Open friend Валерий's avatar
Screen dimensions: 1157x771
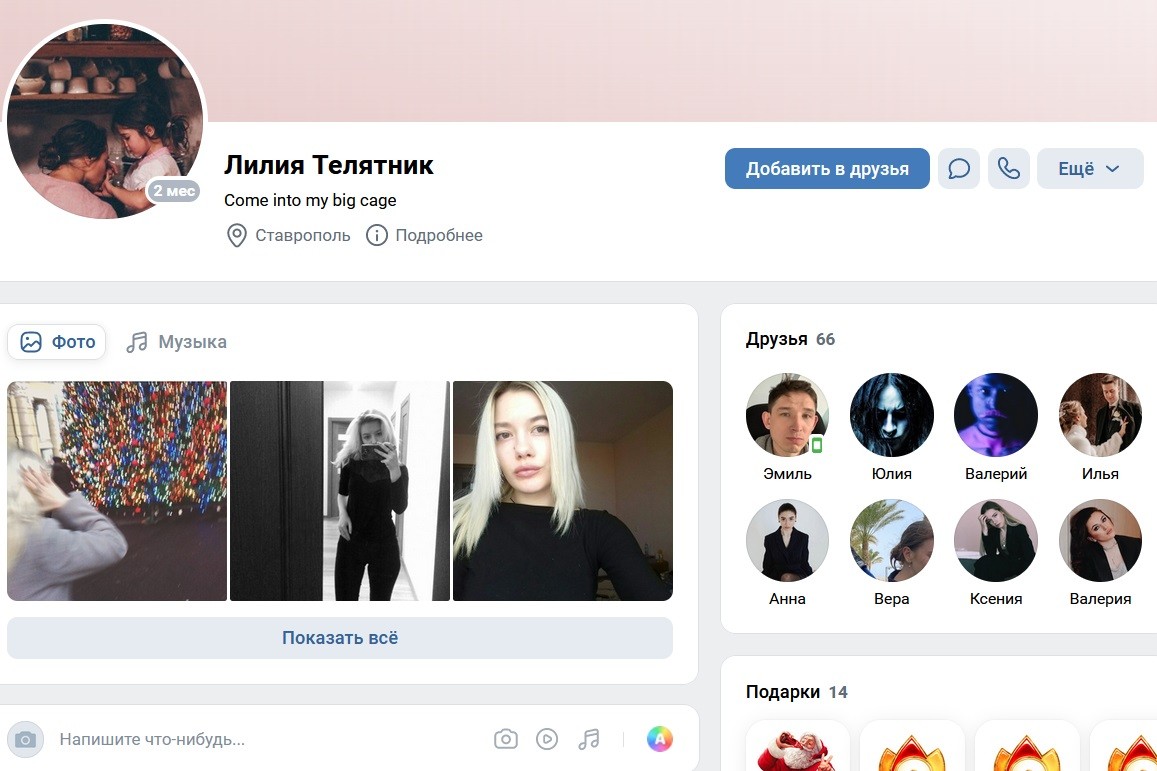click(996, 415)
